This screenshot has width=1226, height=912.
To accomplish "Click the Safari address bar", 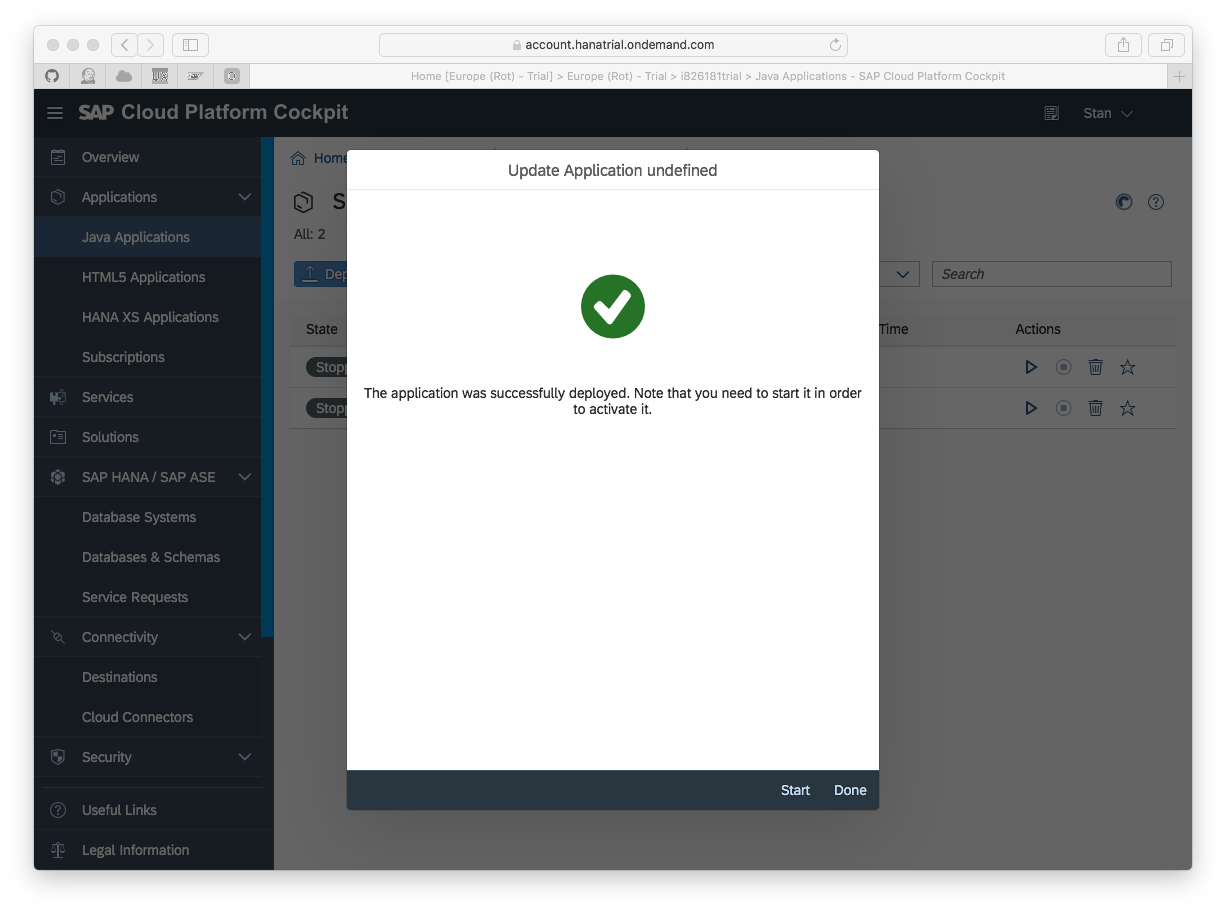I will pyautogui.click(x=613, y=45).
